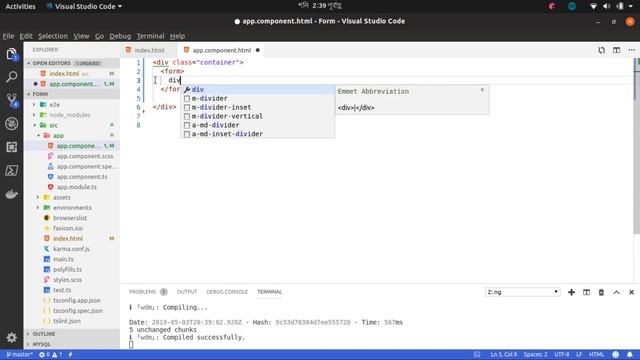The height and width of the screenshot is (360, 640).
Task: Switch to the Problems panel tab
Action: (x=148, y=292)
